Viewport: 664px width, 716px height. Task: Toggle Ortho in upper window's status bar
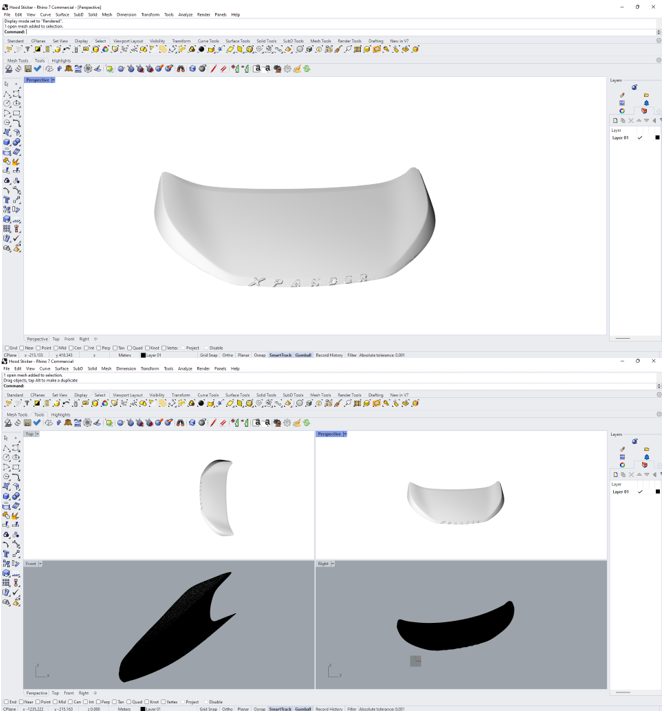[x=228, y=355]
